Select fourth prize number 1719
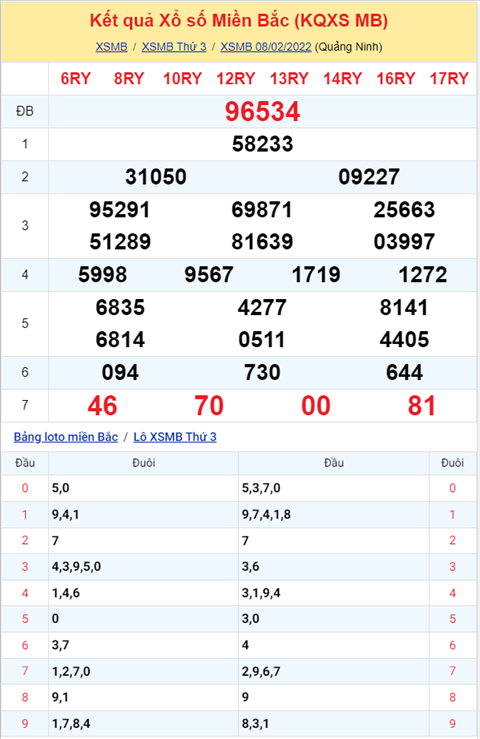Viewport: 480px width, 739px height. tap(316, 275)
